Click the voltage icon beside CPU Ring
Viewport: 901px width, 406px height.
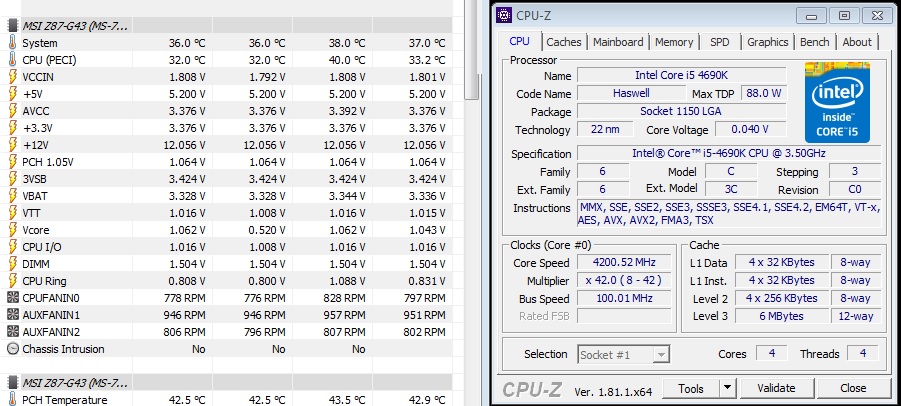13,281
